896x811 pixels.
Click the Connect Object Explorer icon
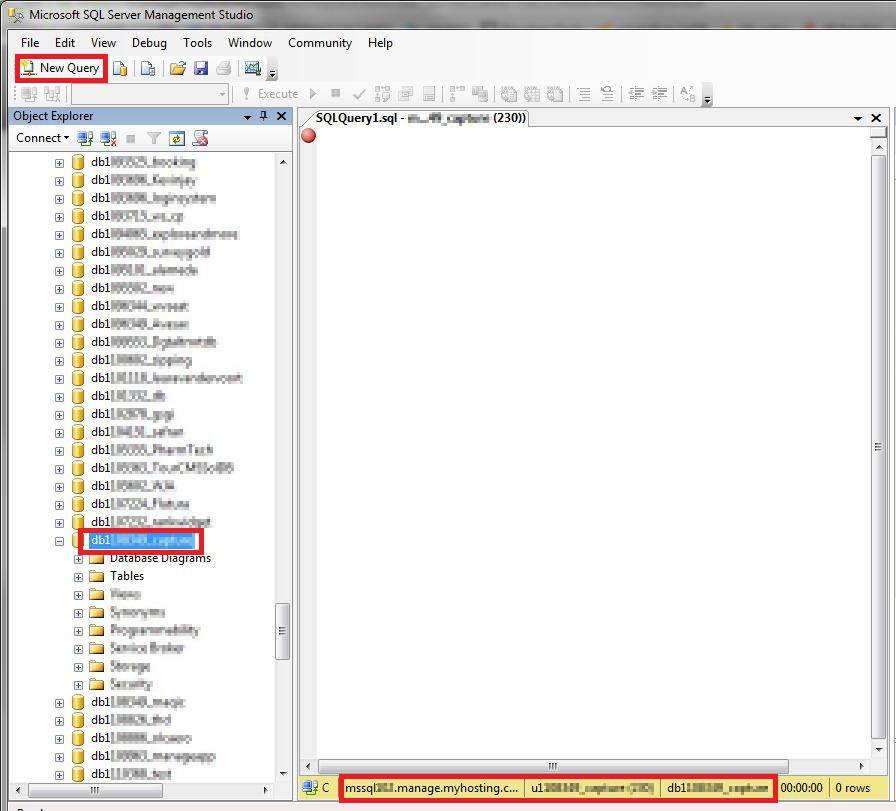coord(86,138)
